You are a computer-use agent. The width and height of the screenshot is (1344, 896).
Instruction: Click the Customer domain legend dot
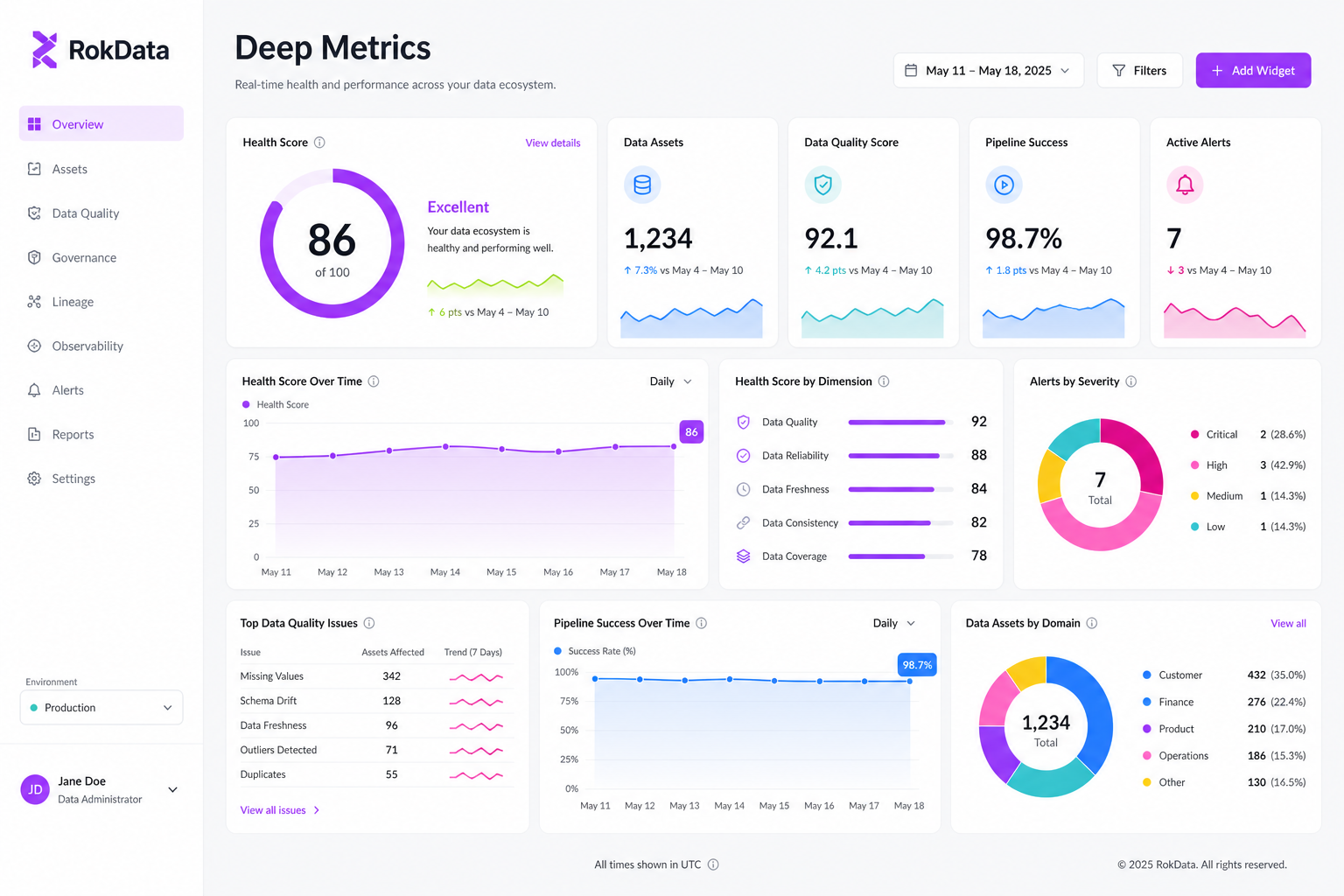coord(1146,675)
